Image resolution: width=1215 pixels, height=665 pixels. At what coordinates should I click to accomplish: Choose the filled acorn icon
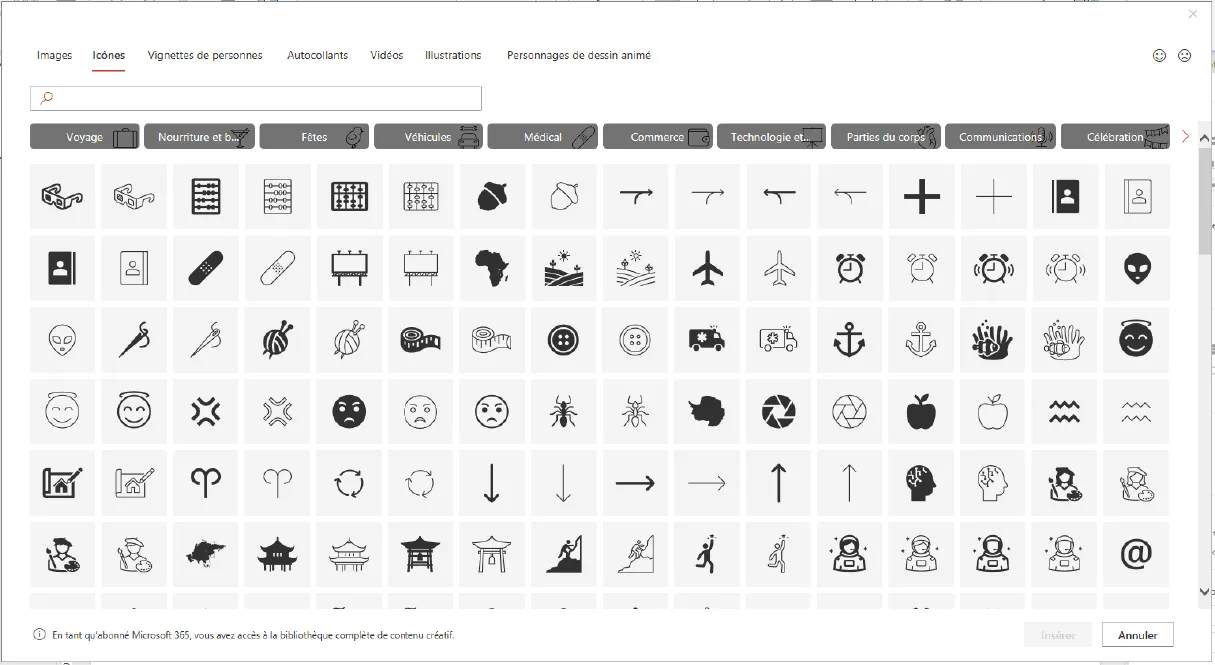pos(491,196)
